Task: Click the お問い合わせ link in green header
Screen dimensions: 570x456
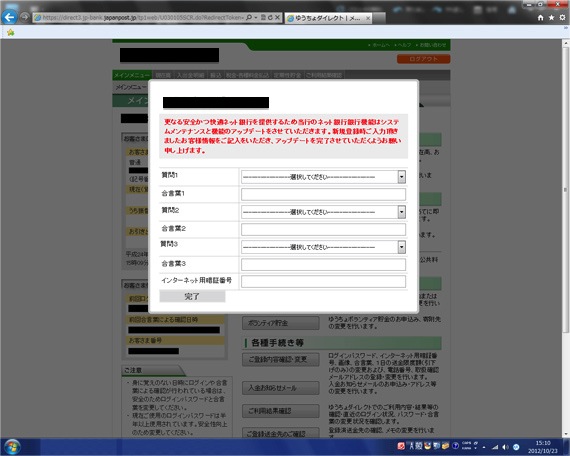Action: click(433, 45)
